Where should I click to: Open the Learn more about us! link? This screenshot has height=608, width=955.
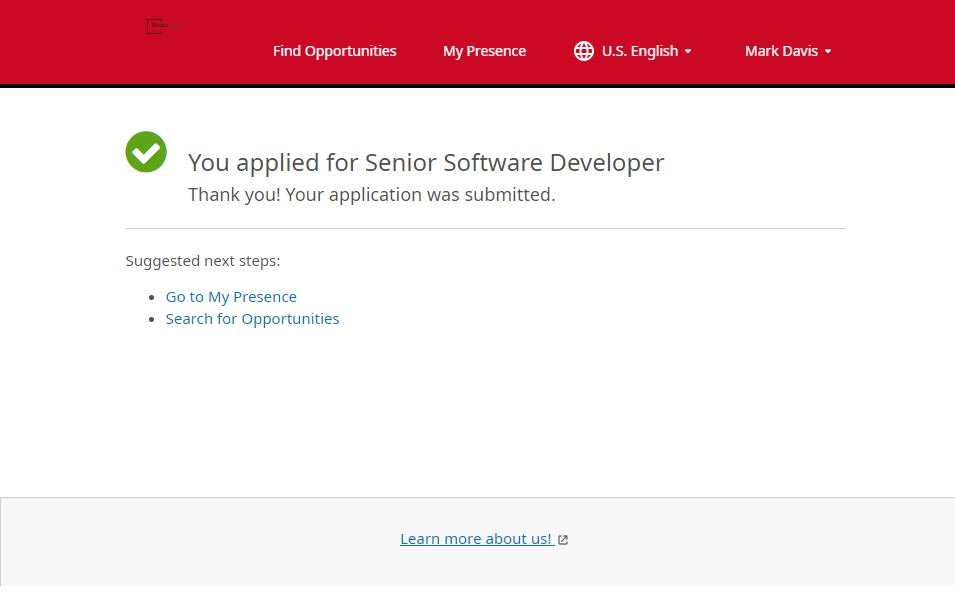tap(476, 539)
